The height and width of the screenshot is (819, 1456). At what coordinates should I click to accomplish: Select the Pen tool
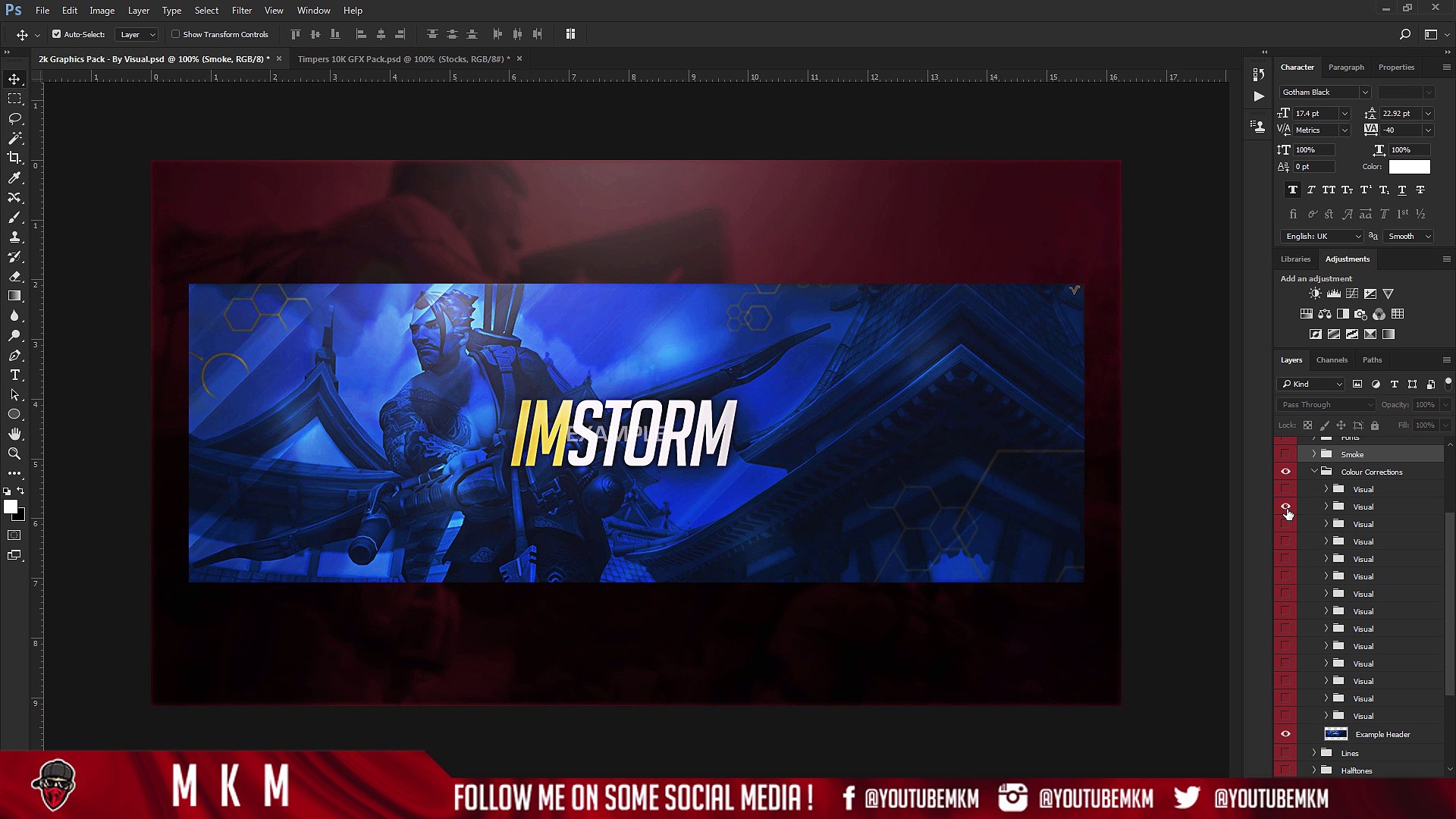click(x=14, y=355)
